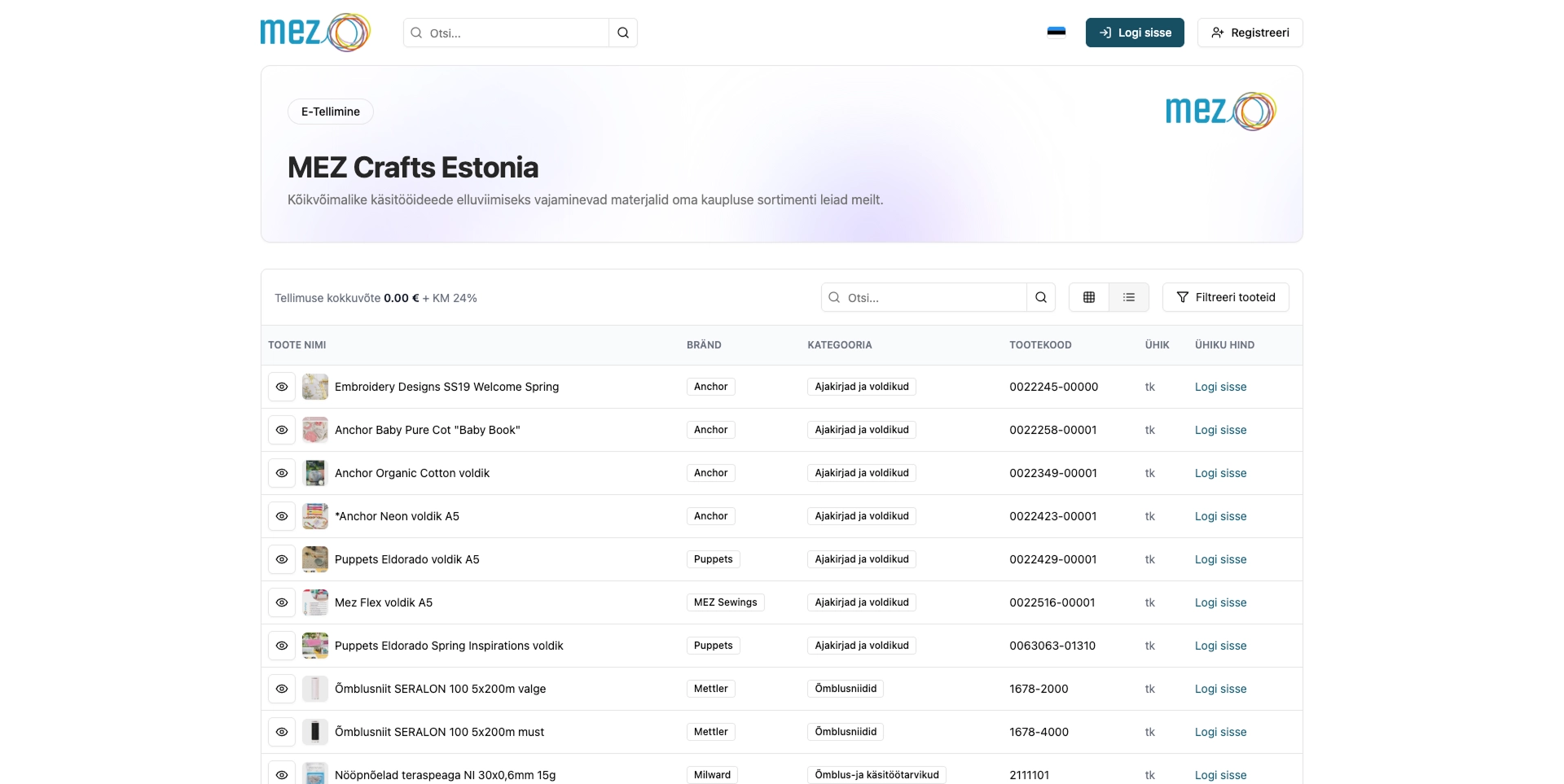This screenshot has width=1564, height=784.
Task: Focus the header Otsi search field
Action: click(506, 33)
